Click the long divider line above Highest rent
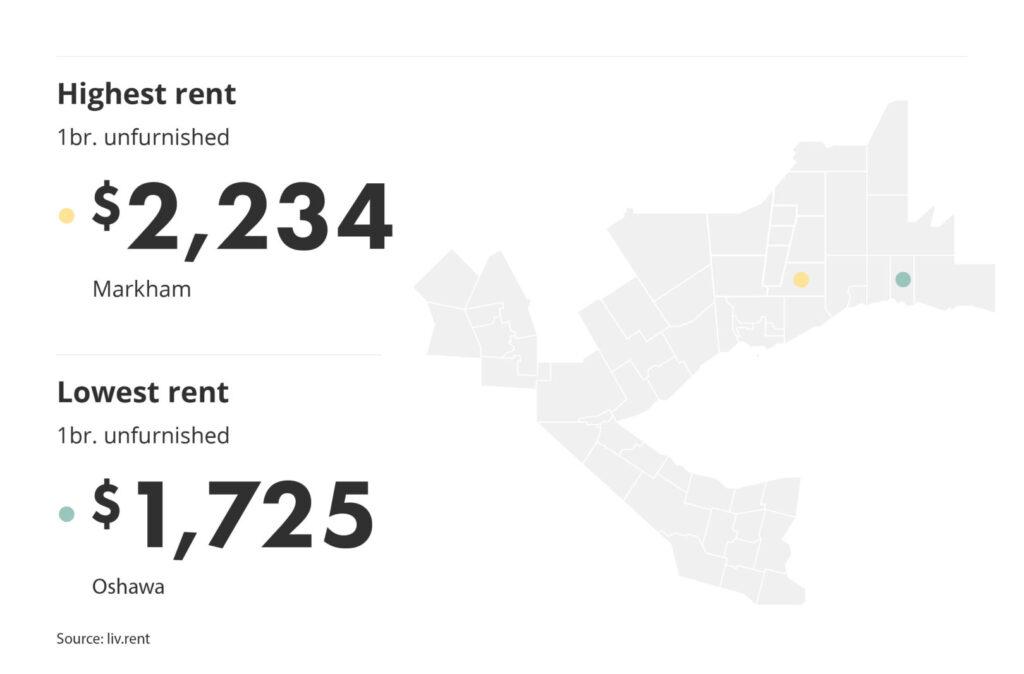This screenshot has width=1024, height=674. (511, 56)
